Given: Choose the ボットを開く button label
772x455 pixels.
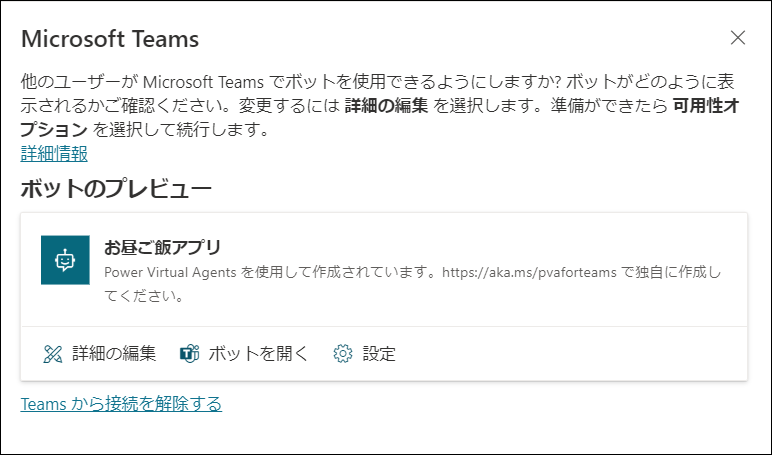Looking at the screenshot, I should 258,354.
